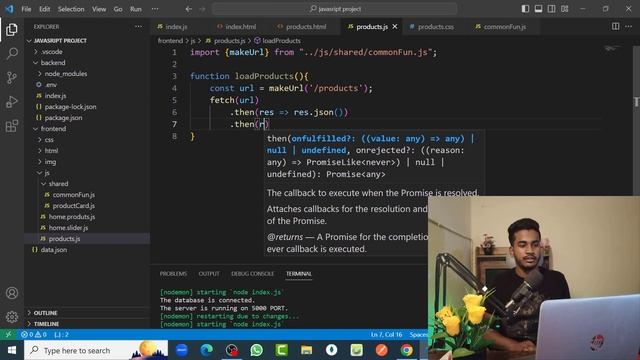Open the Extensions view
This screenshot has height=360, width=640.
12,126
